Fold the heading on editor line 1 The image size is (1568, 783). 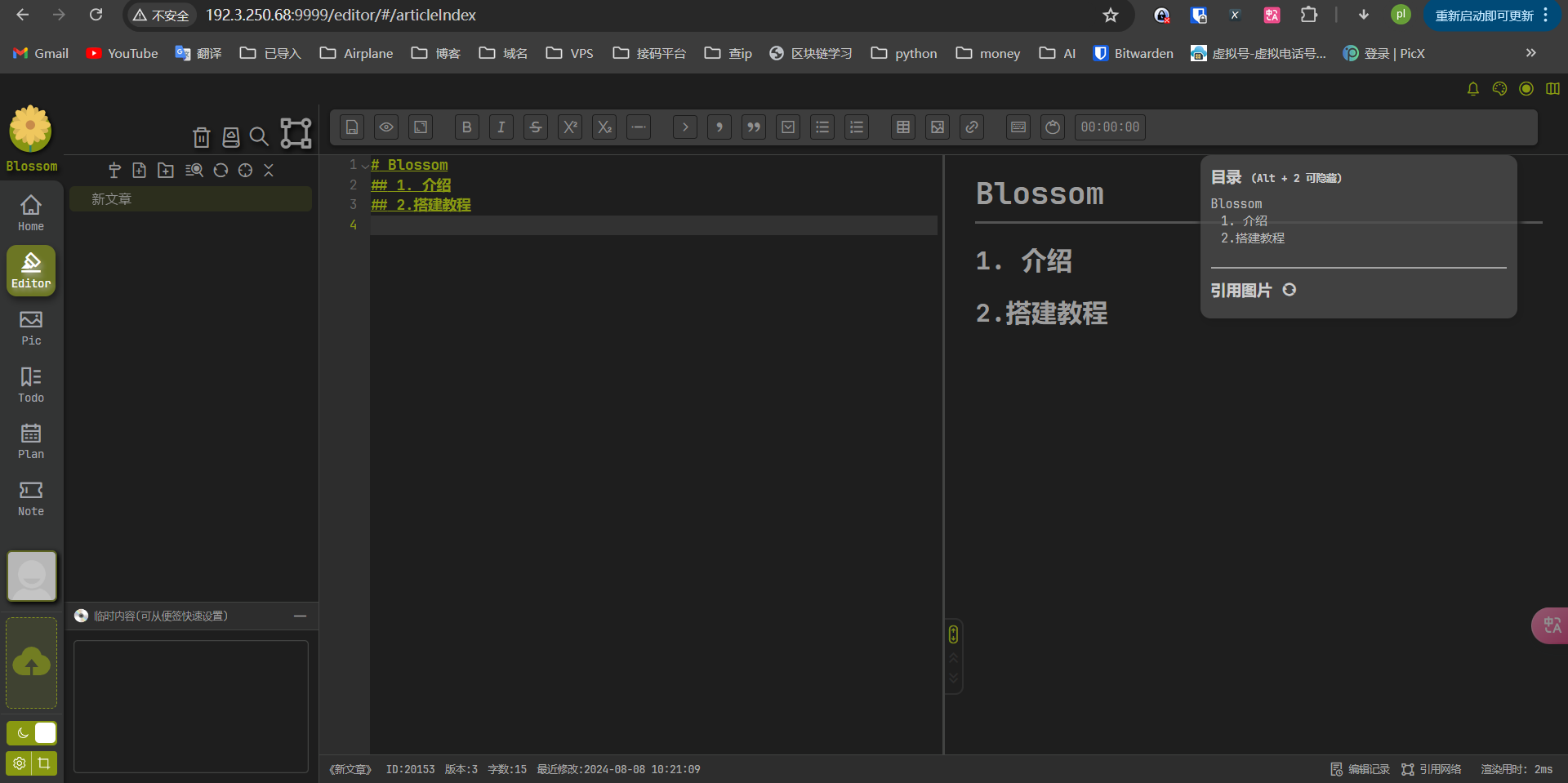click(365, 166)
